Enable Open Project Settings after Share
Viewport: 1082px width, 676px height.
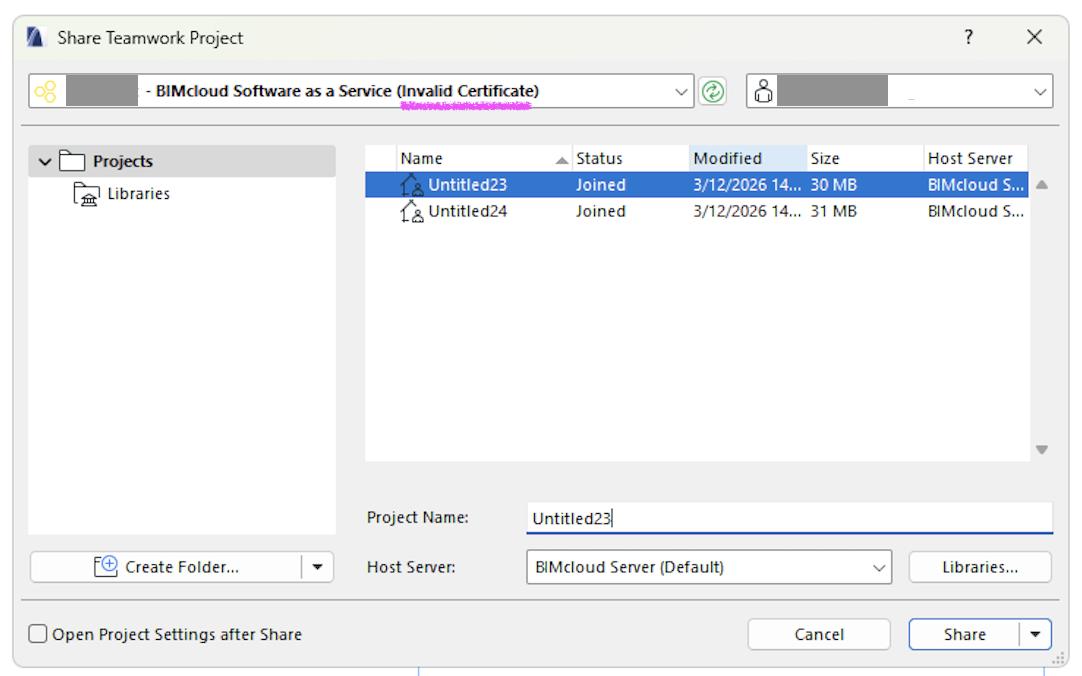(x=38, y=634)
